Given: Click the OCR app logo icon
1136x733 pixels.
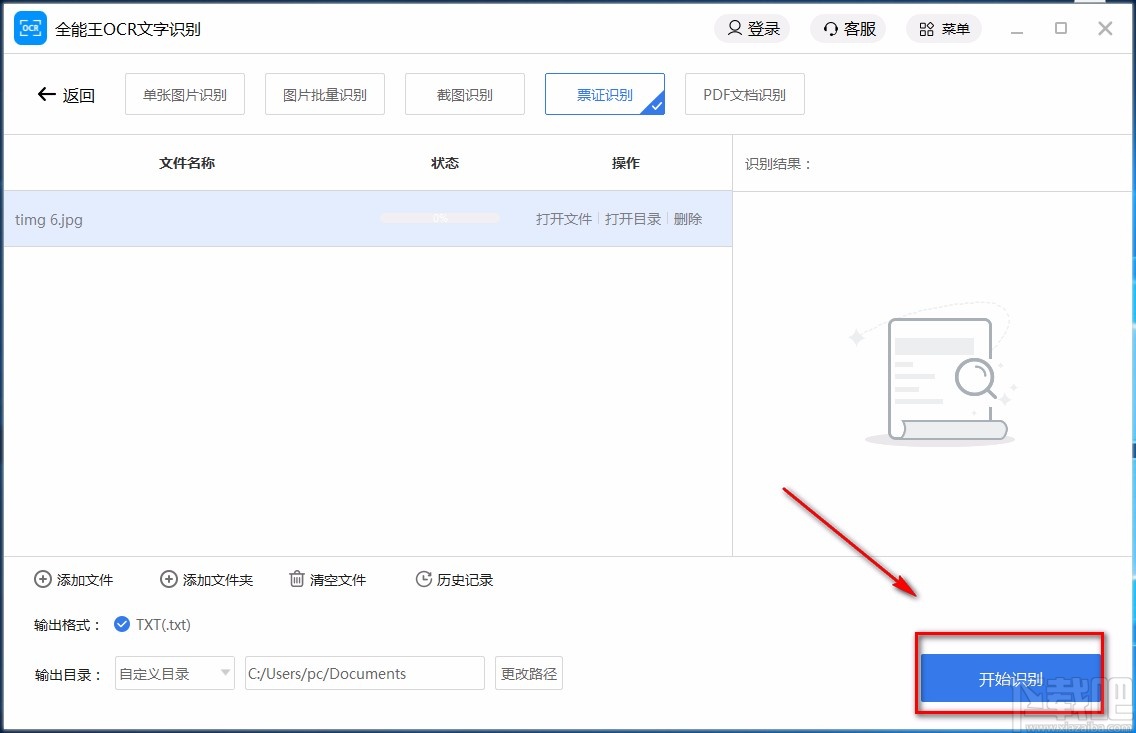Looking at the screenshot, I should tap(29, 28).
